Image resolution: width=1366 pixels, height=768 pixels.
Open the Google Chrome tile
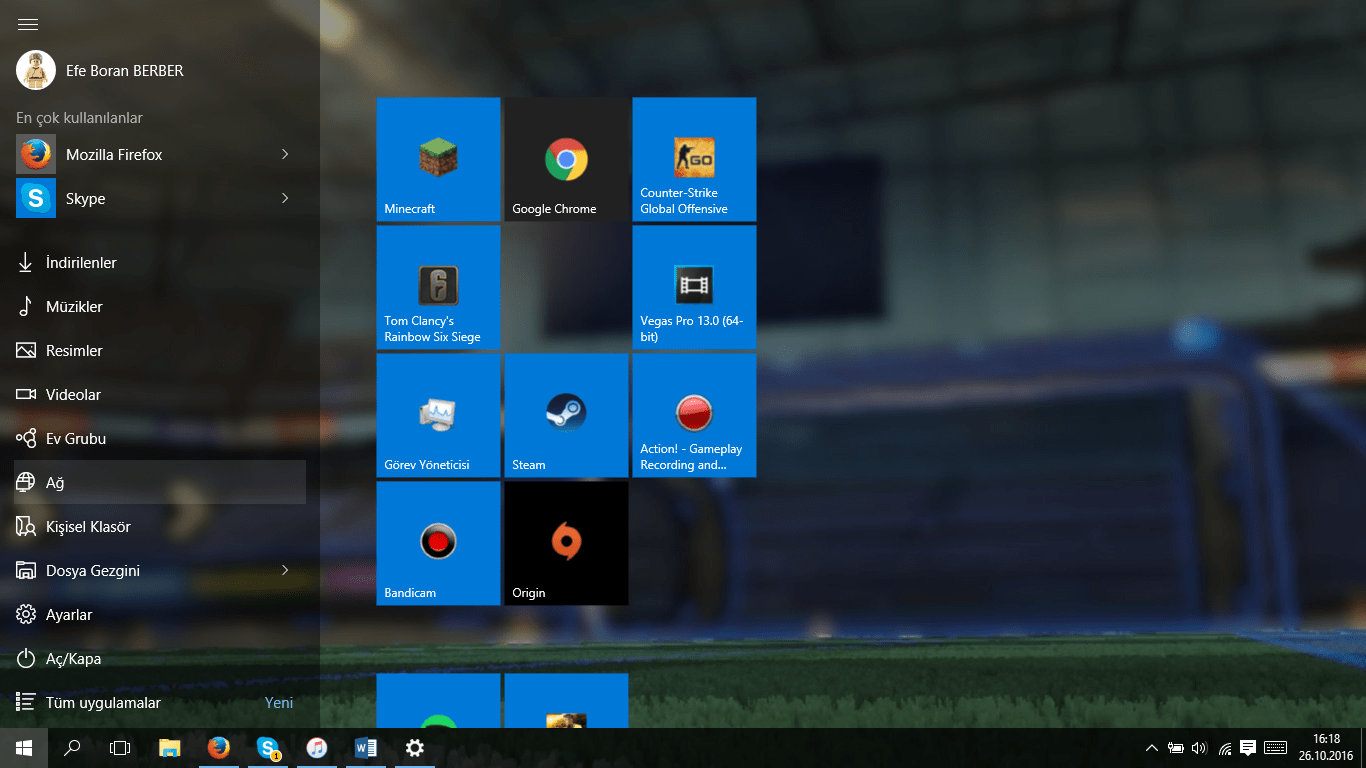click(565, 158)
